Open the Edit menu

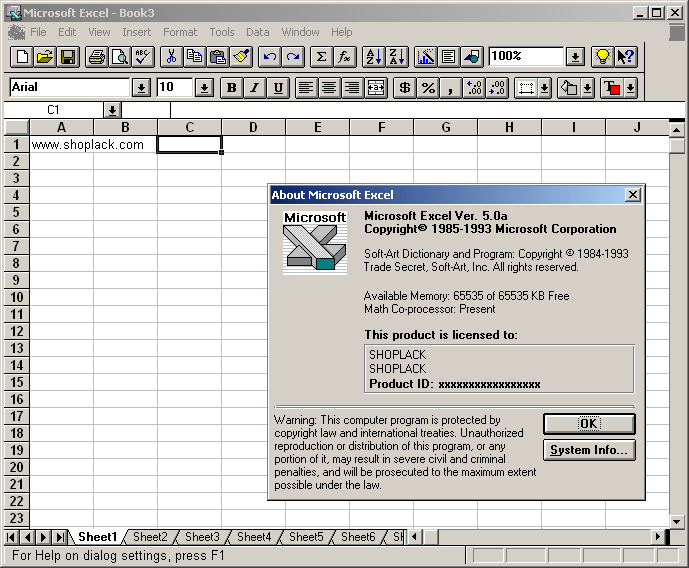(67, 32)
